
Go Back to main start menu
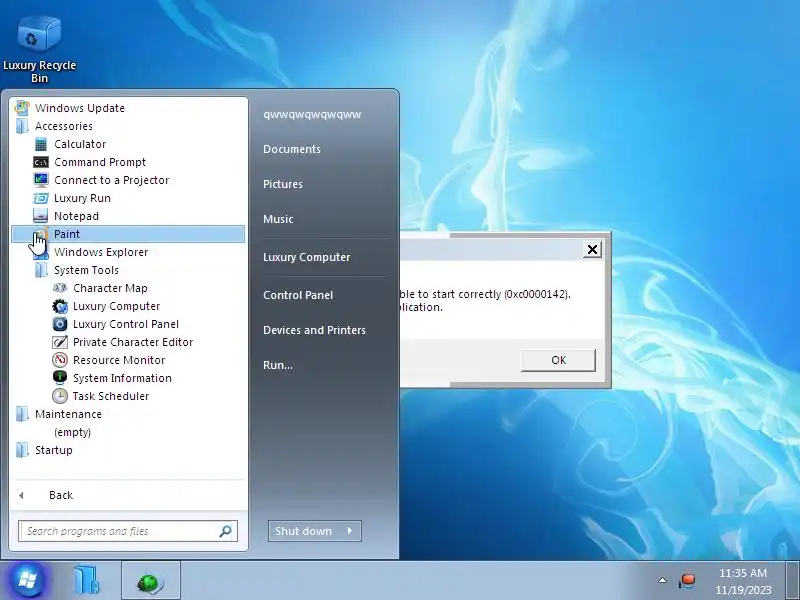61,495
